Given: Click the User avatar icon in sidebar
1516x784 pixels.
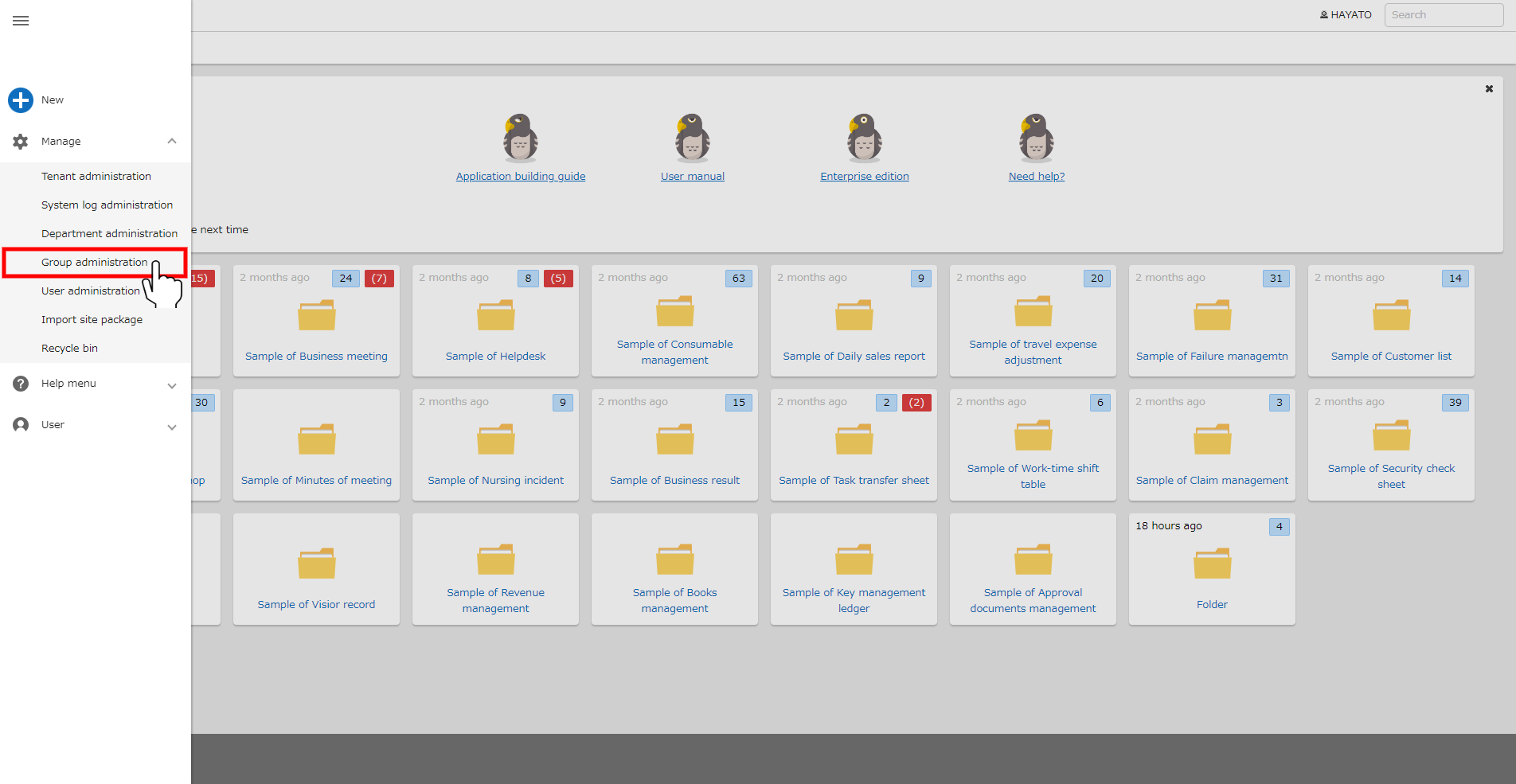Looking at the screenshot, I should pyautogui.click(x=21, y=425).
